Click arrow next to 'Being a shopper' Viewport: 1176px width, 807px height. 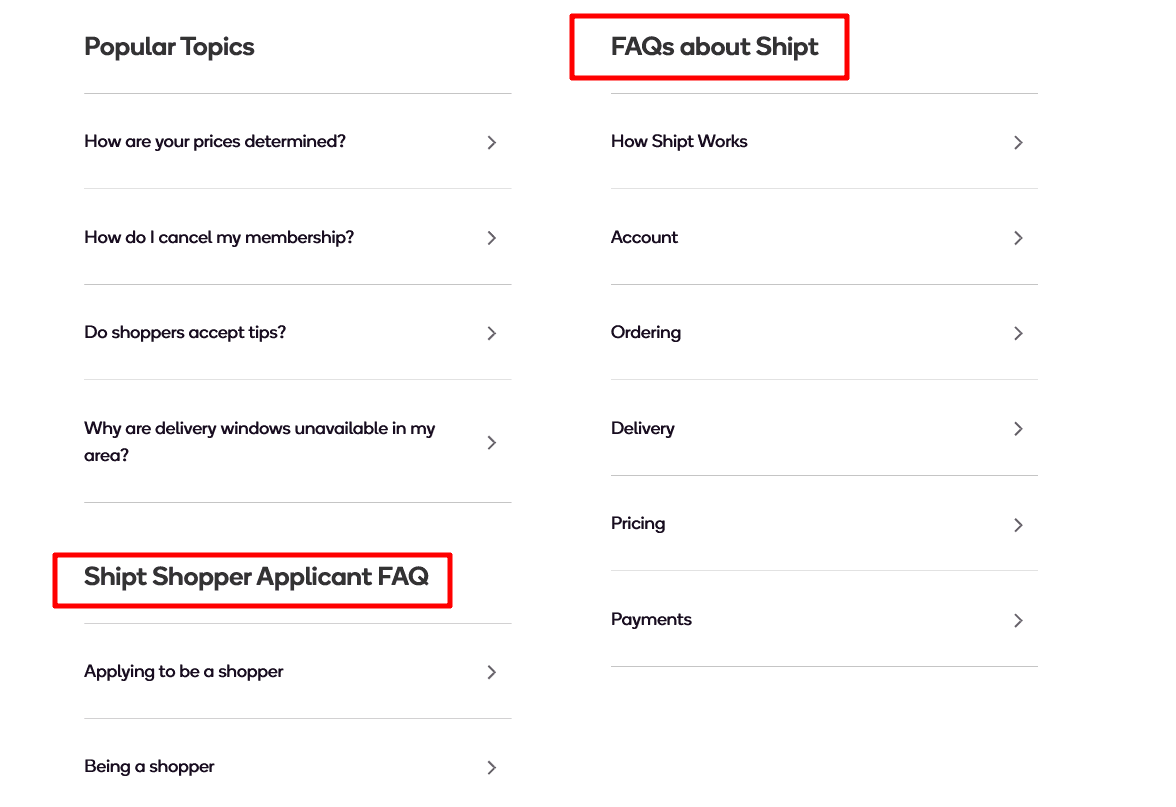click(x=492, y=768)
